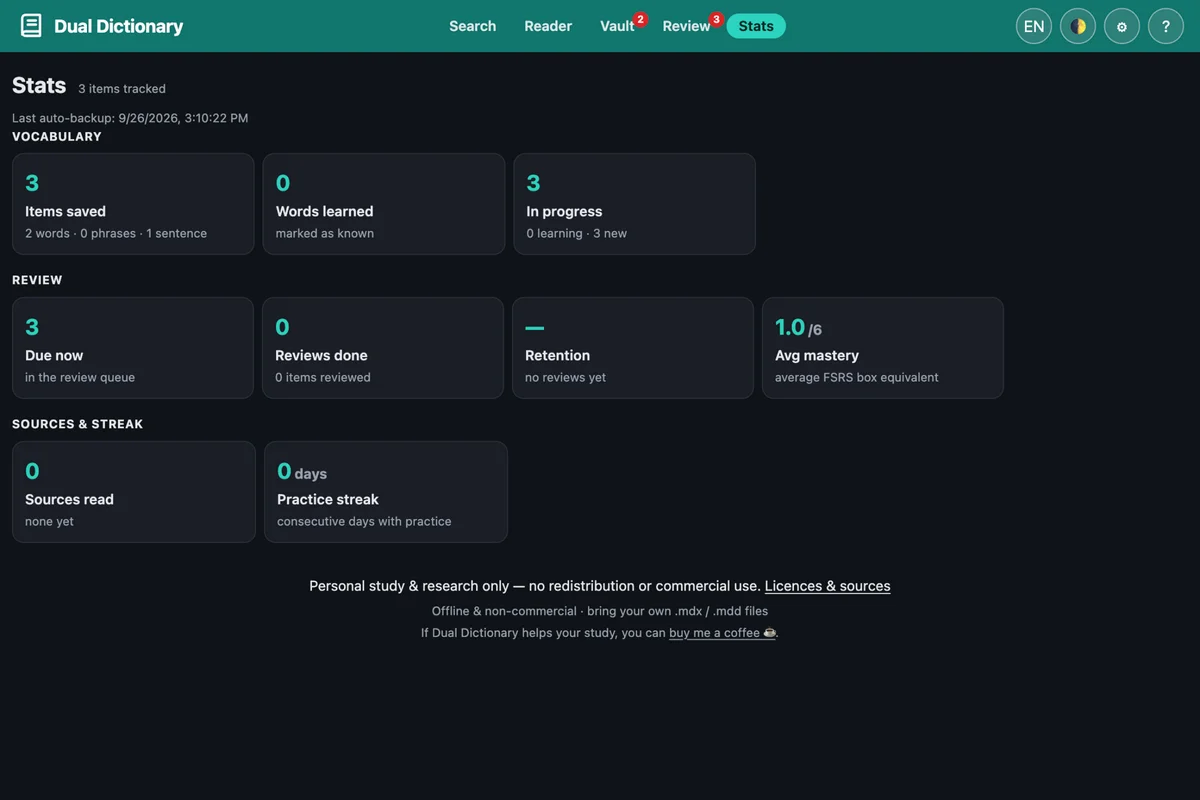The height and width of the screenshot is (800, 1200).
Task: Open the Vault tab
Action: coord(617,26)
